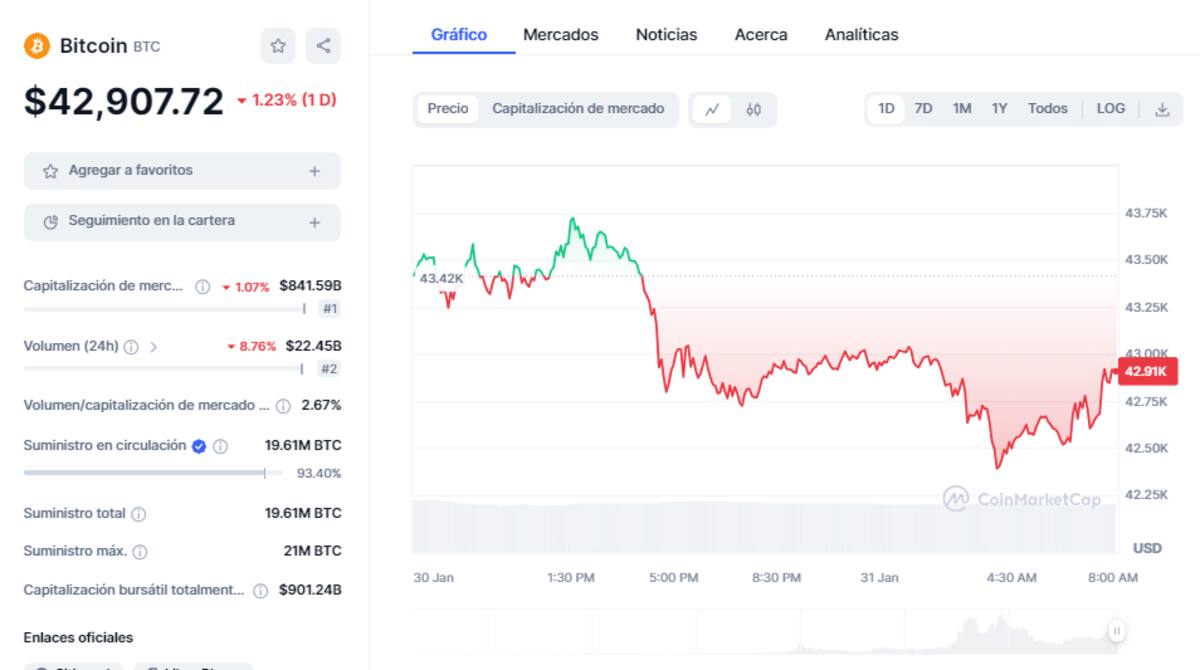The height and width of the screenshot is (670, 1200).
Task: Click info icon next to Suministro máx.
Action: pyautogui.click(x=140, y=552)
